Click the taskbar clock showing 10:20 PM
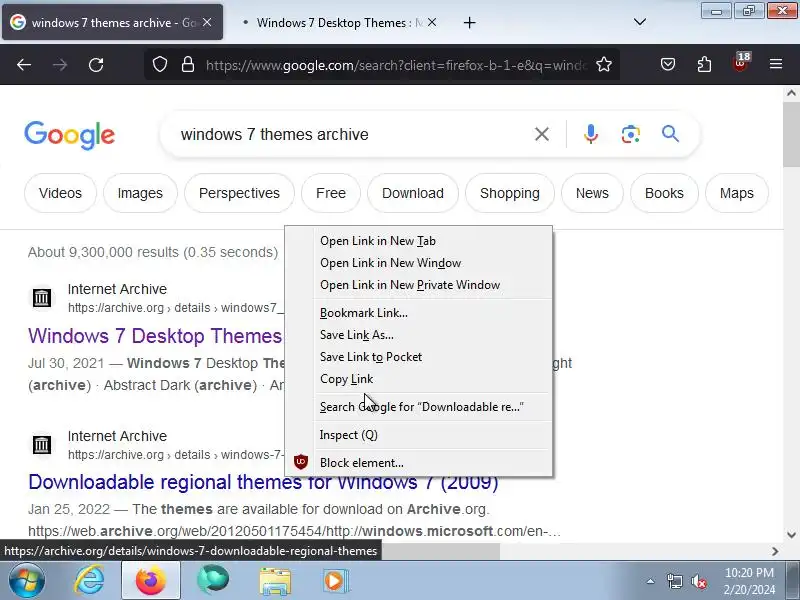 pos(749,581)
